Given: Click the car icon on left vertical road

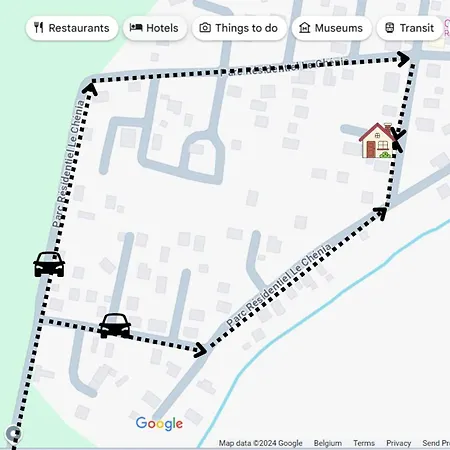Looking at the screenshot, I should tap(49, 264).
